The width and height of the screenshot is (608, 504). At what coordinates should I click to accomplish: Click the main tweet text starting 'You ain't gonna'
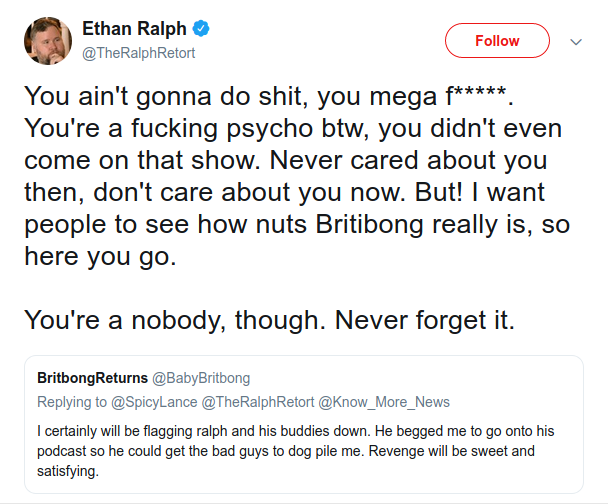tap(297, 176)
